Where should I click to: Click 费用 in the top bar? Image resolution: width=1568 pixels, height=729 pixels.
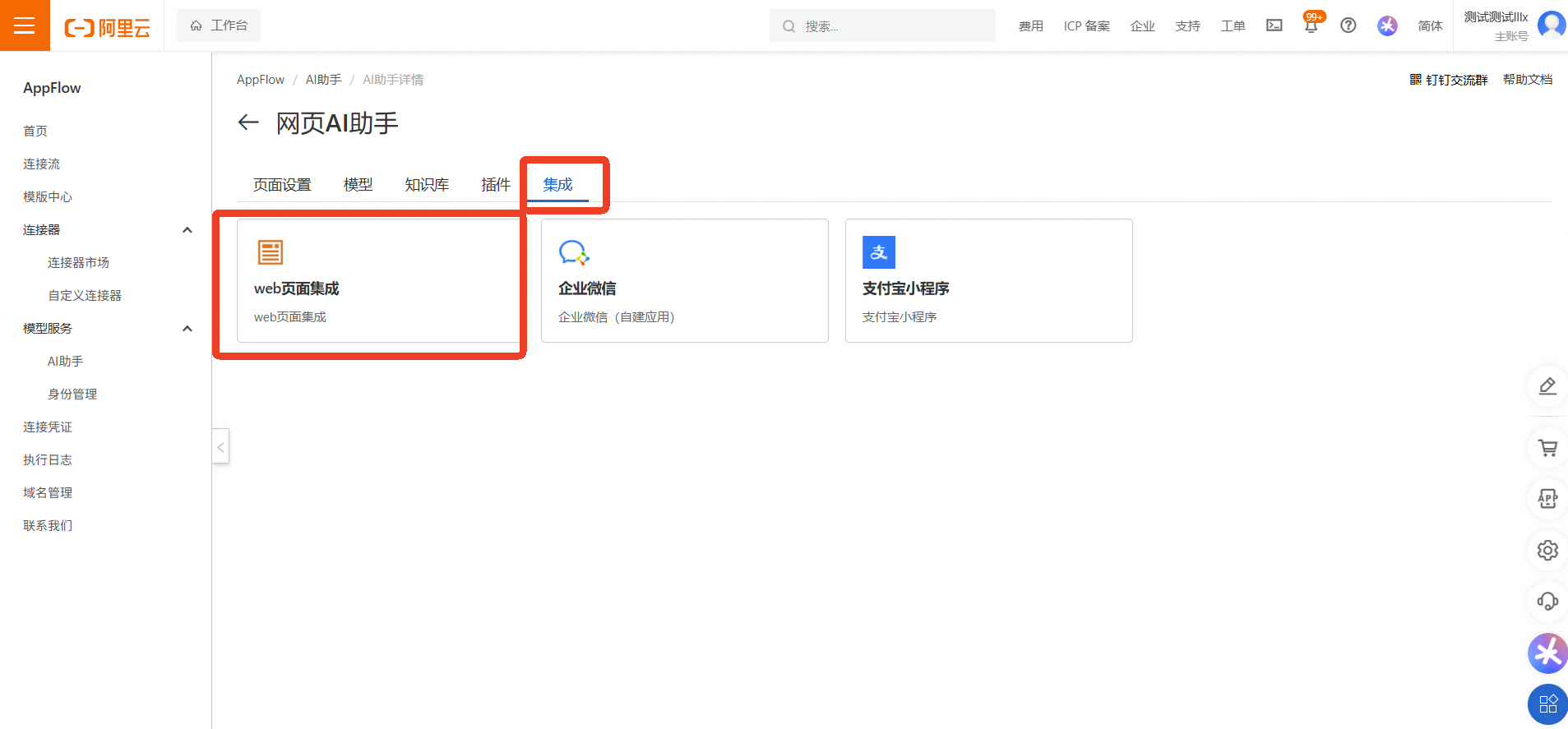click(x=1031, y=26)
